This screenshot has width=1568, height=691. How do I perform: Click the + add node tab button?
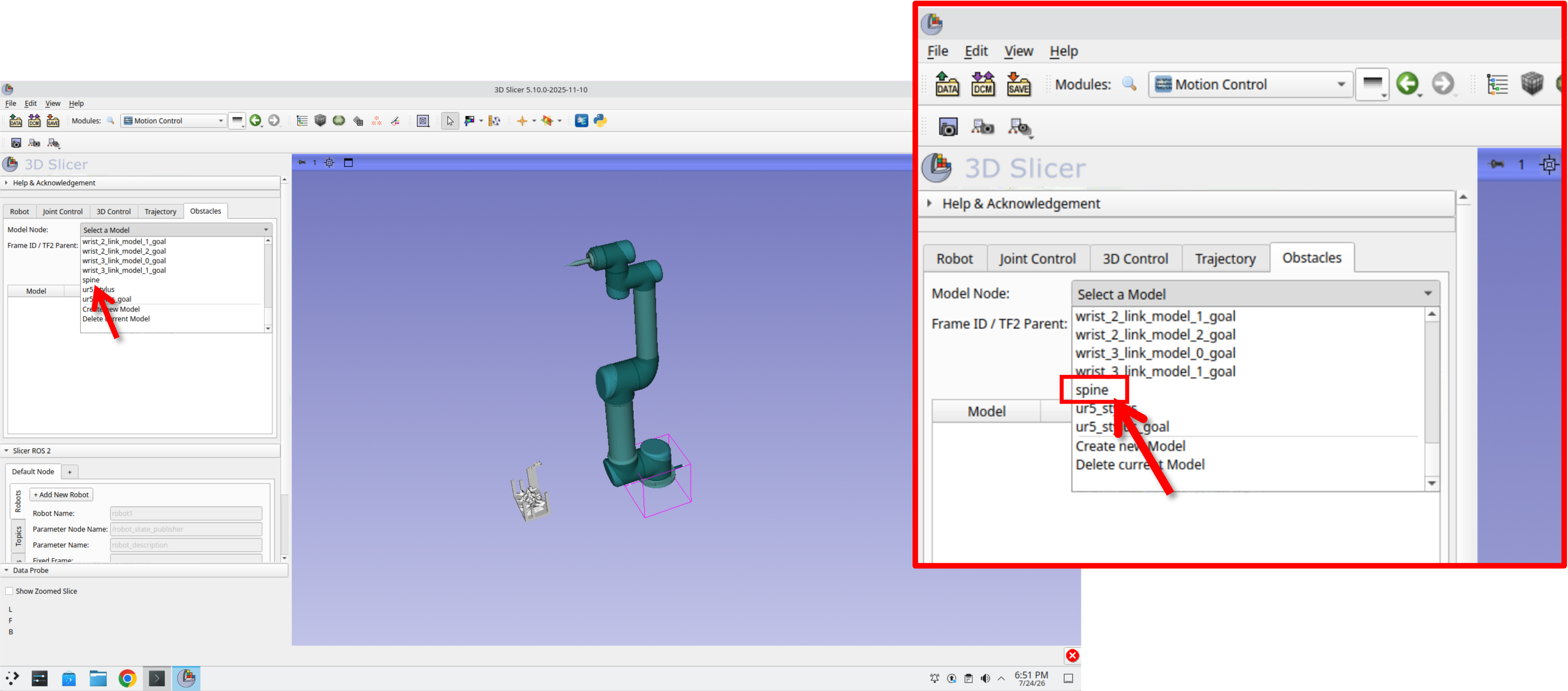70,472
